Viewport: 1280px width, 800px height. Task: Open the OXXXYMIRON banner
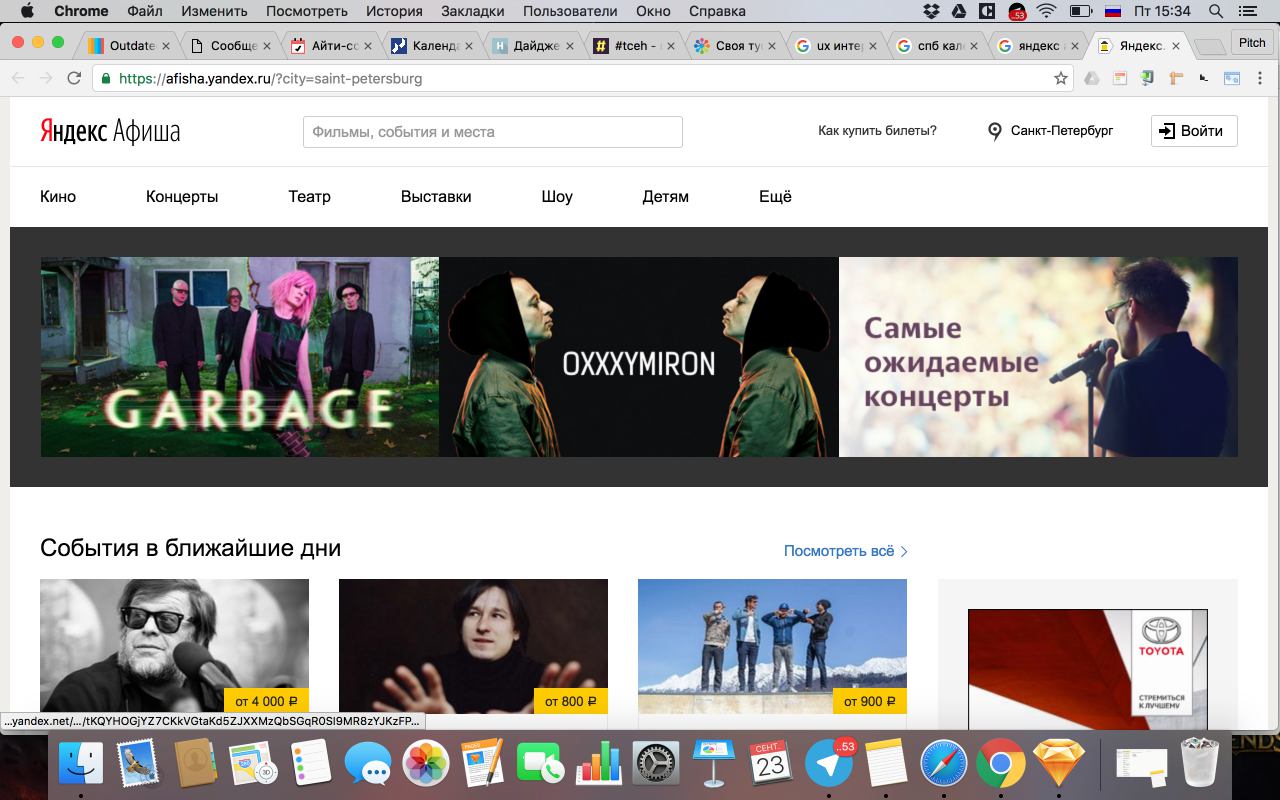click(639, 357)
